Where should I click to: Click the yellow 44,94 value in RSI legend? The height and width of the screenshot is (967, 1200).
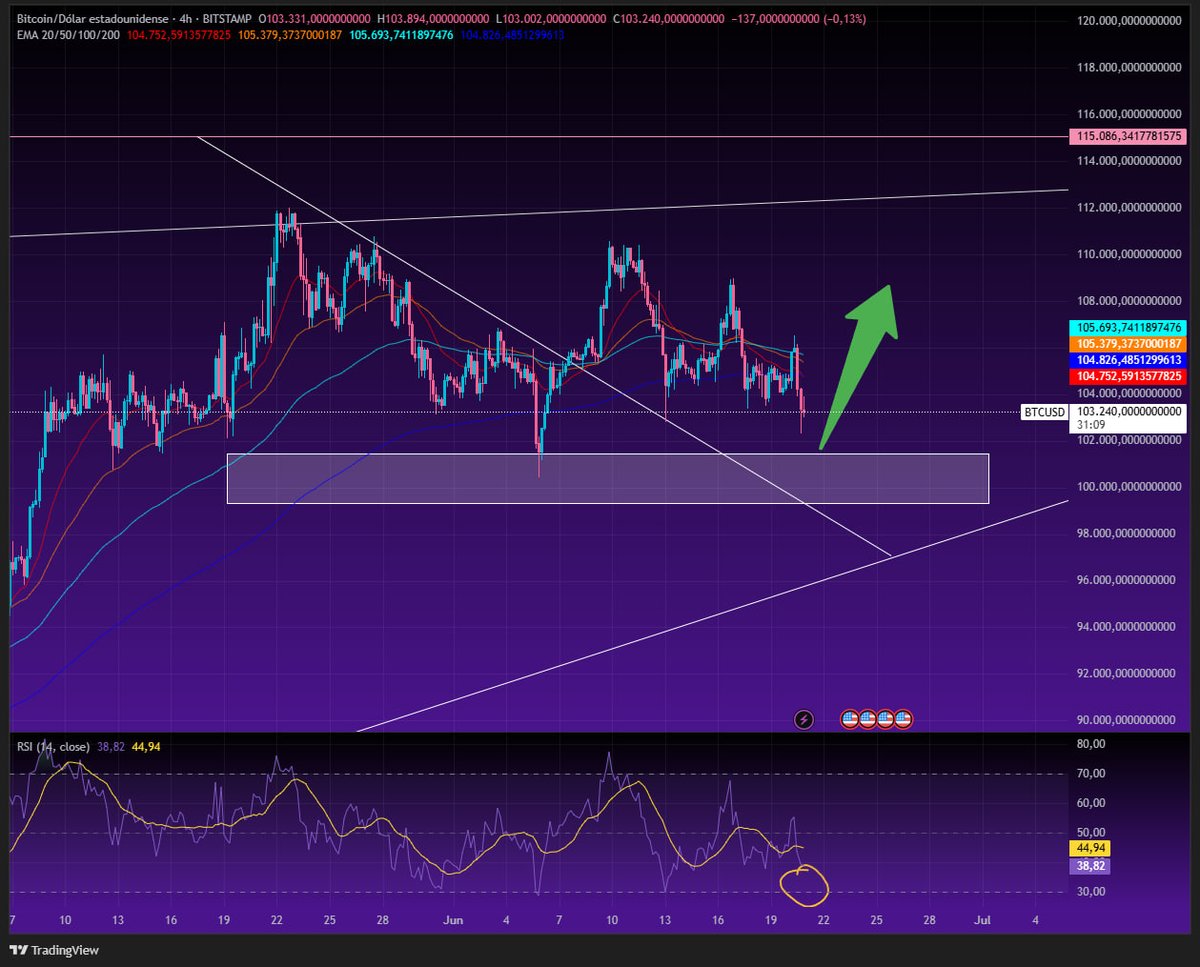tap(145, 746)
